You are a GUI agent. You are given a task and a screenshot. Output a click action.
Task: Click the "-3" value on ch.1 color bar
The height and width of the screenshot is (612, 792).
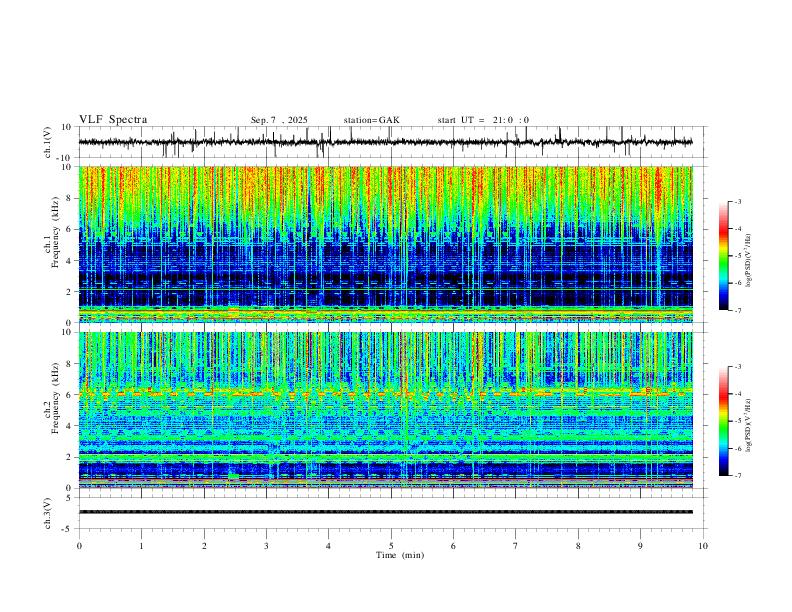coord(737,201)
